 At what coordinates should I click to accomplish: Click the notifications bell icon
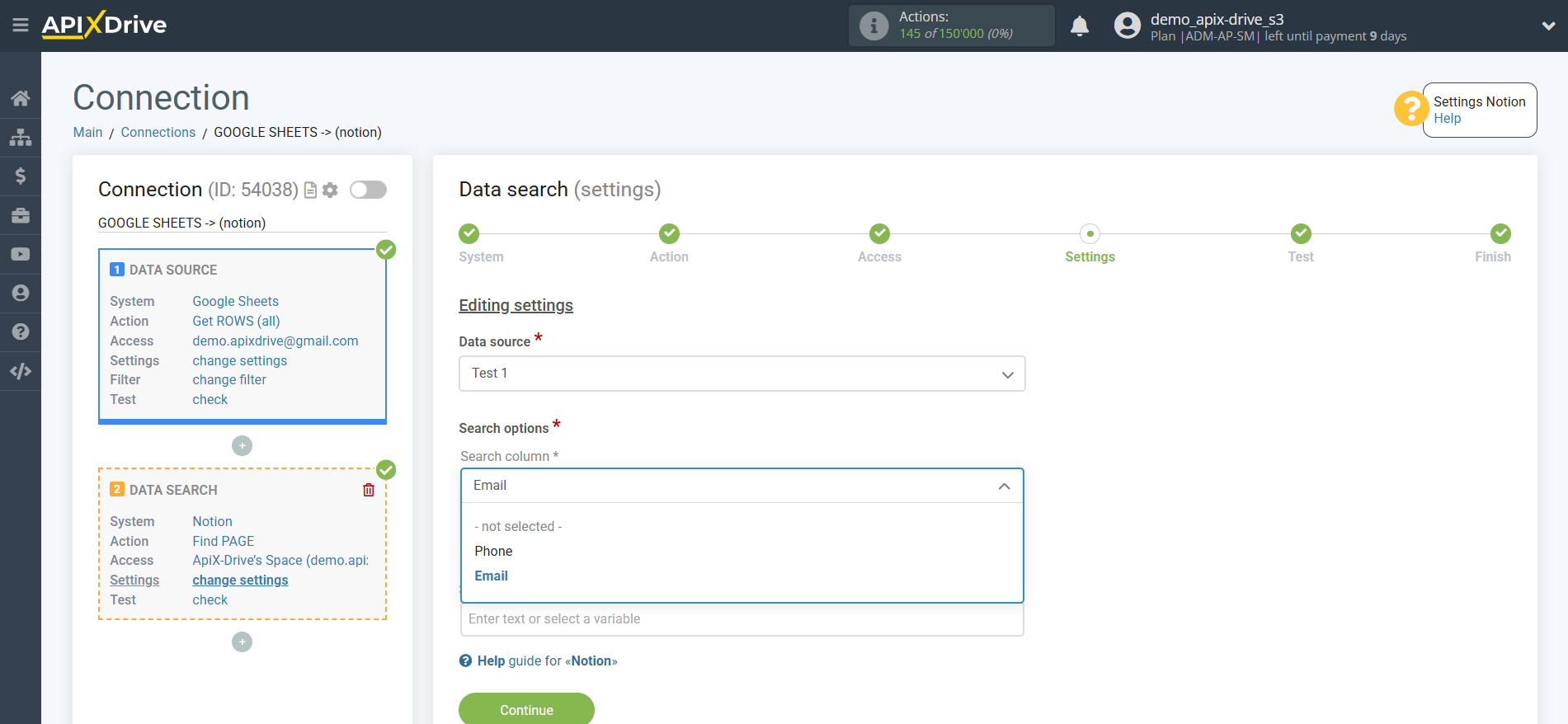1080,26
